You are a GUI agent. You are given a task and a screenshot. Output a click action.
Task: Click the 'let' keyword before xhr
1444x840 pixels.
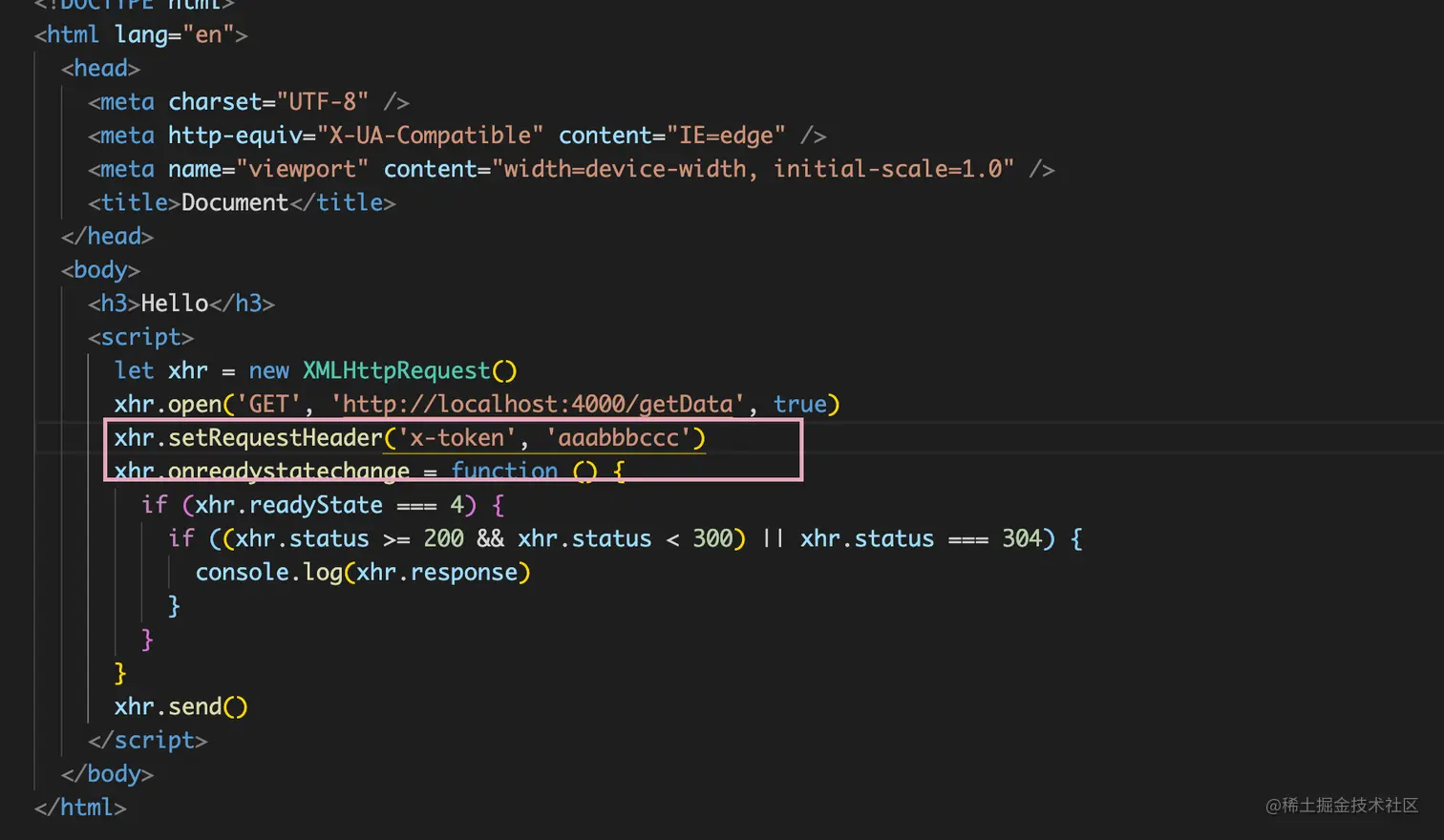[134, 371]
